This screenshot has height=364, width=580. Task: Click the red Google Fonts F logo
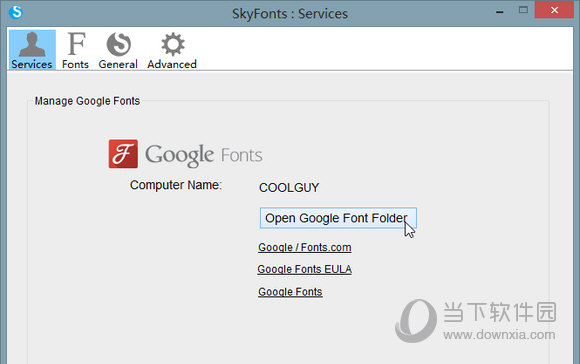pos(123,154)
